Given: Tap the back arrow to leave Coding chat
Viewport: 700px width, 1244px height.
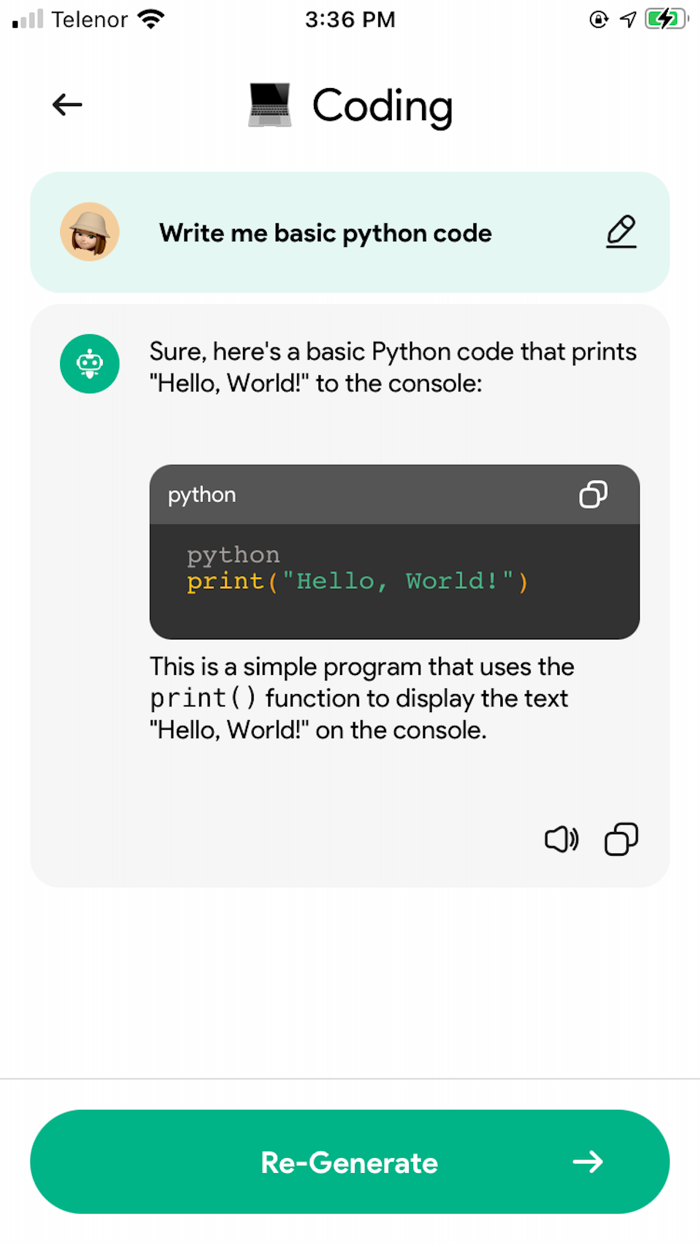Looking at the screenshot, I should click(66, 104).
